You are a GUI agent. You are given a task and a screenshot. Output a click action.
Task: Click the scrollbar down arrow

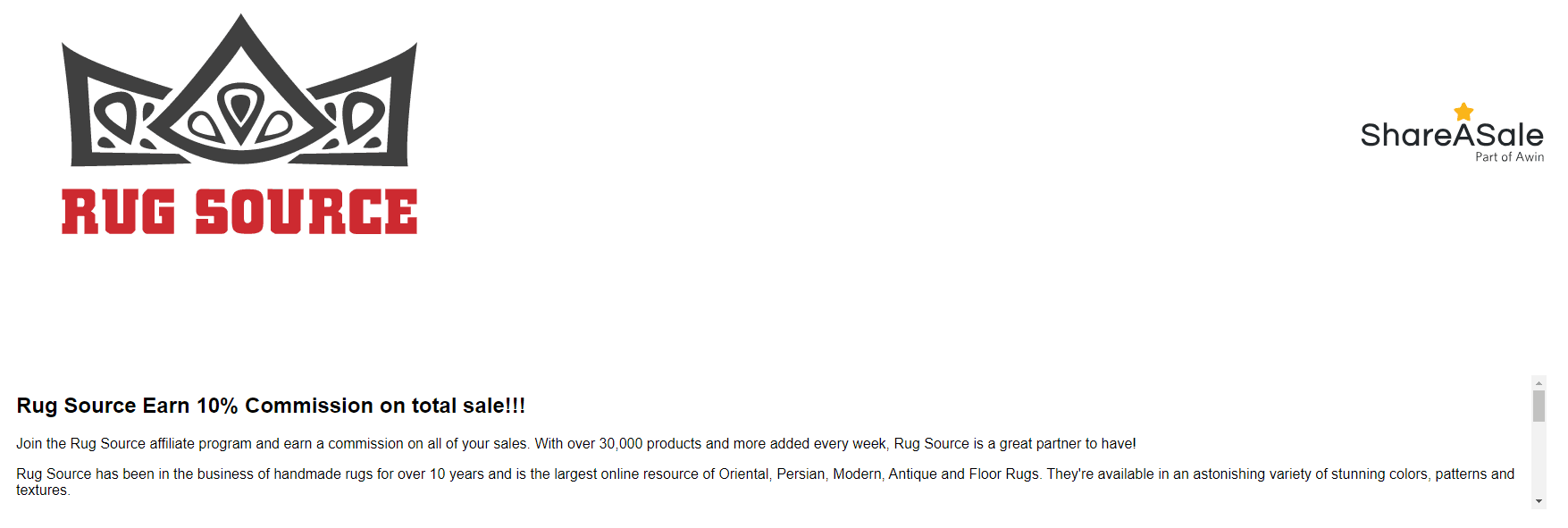(x=1539, y=501)
